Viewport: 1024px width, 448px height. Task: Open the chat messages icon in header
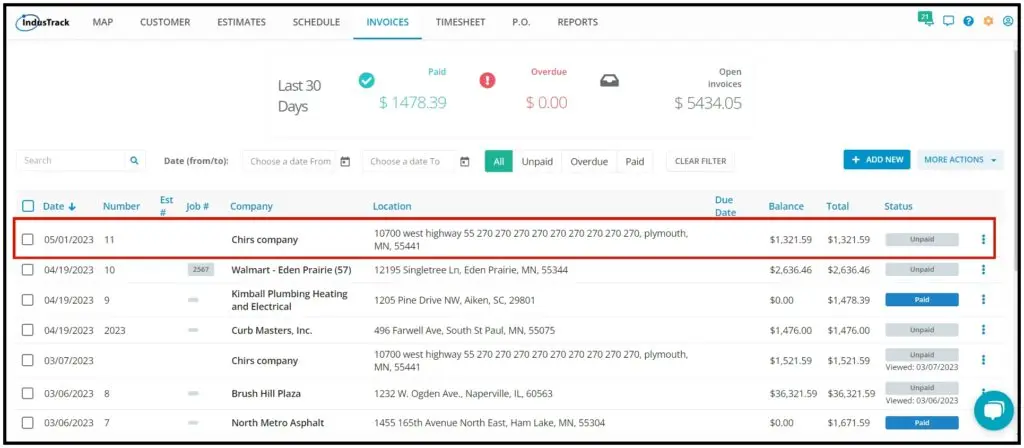[x=948, y=21]
